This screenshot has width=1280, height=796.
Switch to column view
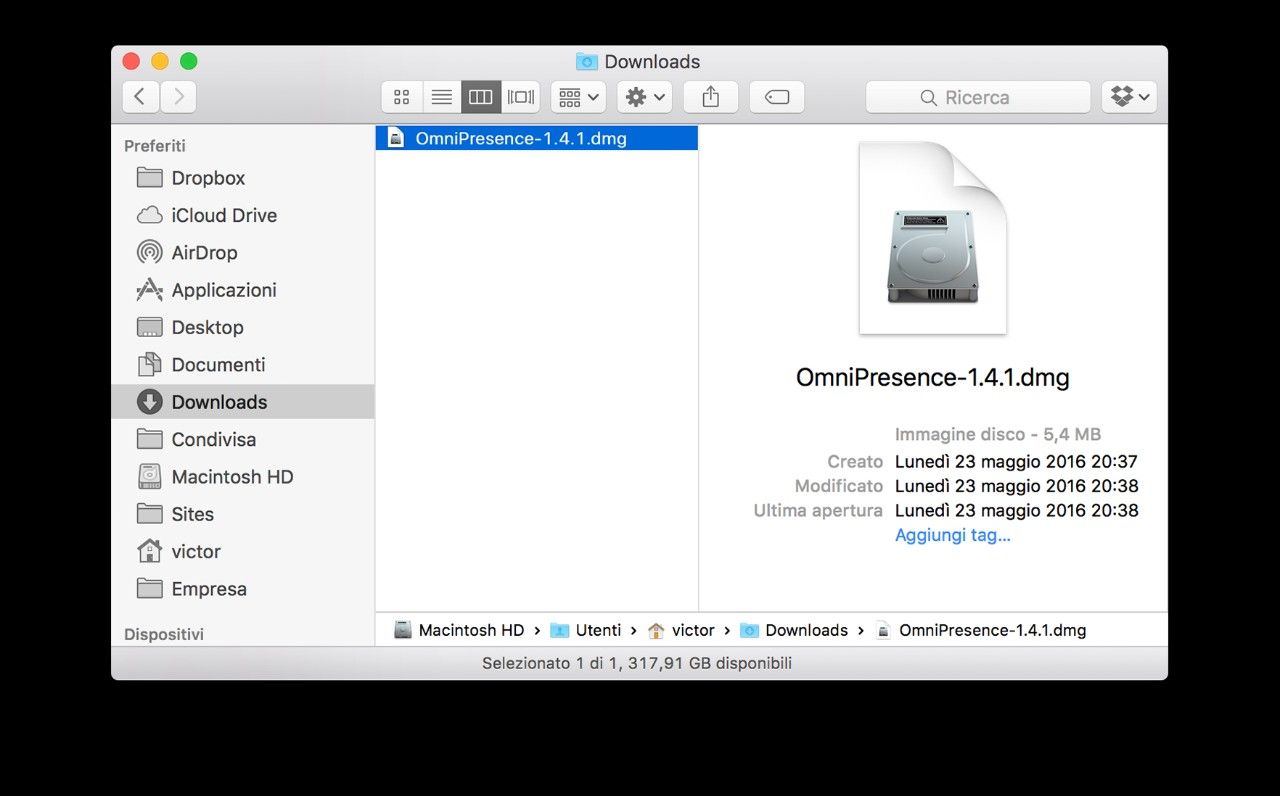click(x=481, y=97)
